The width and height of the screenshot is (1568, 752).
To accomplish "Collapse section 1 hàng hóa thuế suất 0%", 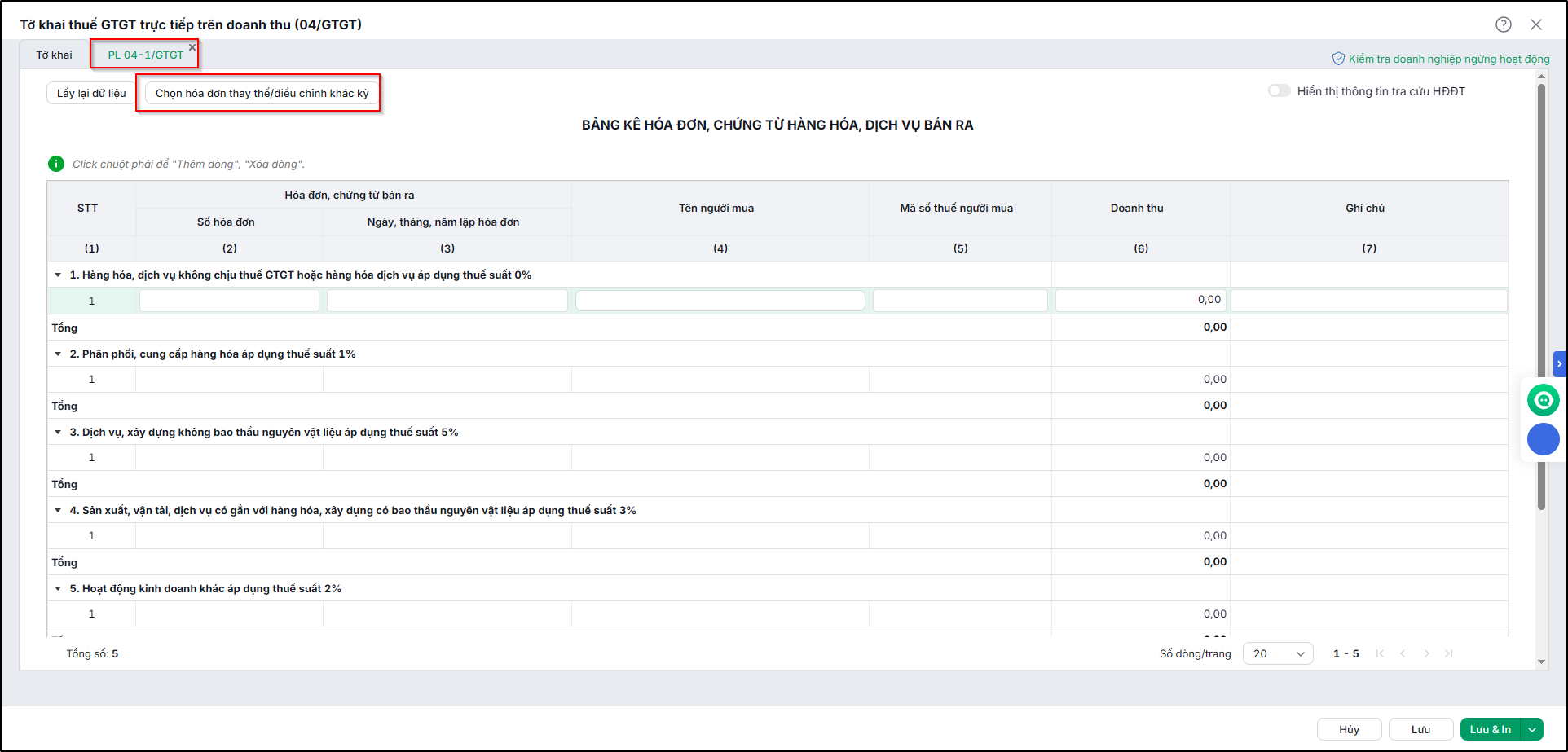I will [x=58, y=275].
